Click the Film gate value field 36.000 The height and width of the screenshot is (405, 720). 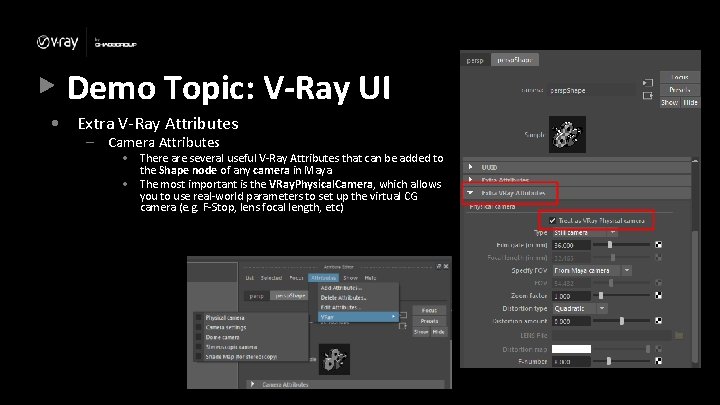point(571,245)
